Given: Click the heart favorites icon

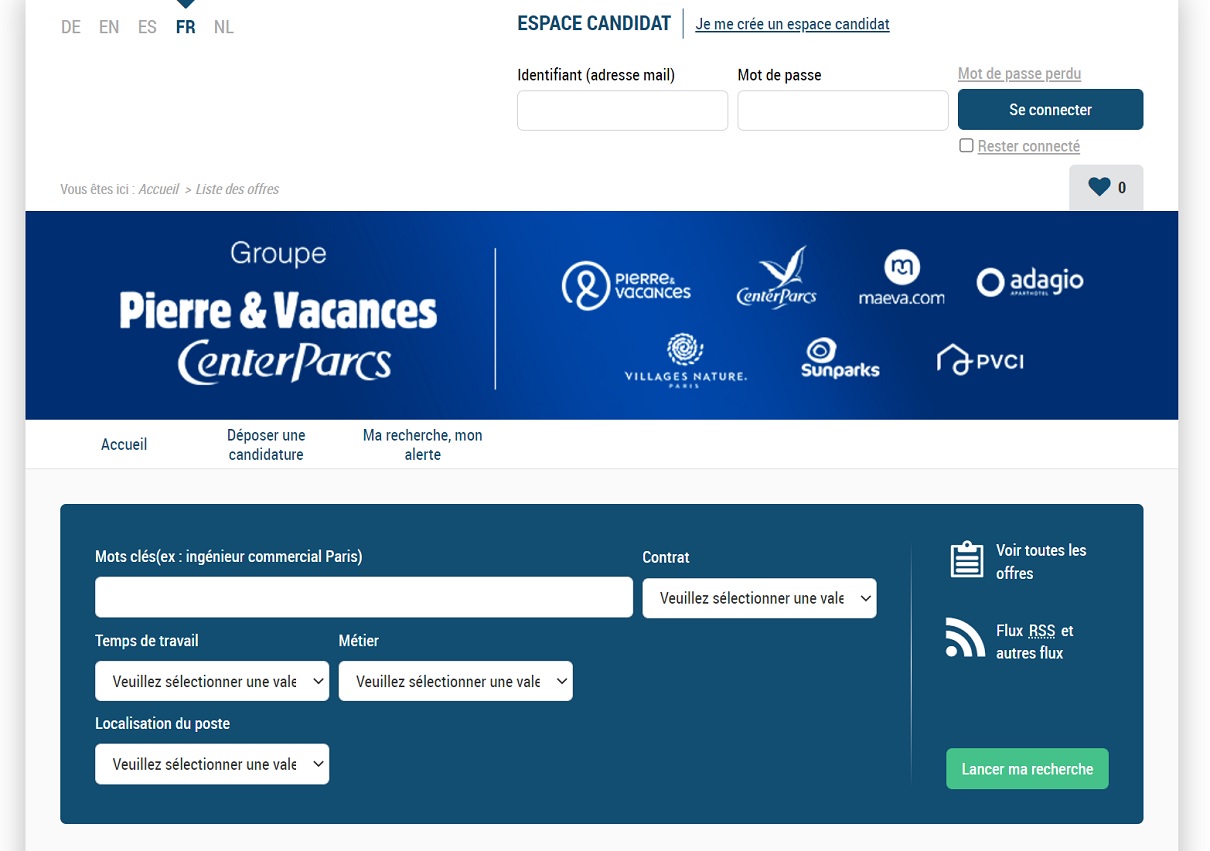Looking at the screenshot, I should (1099, 187).
